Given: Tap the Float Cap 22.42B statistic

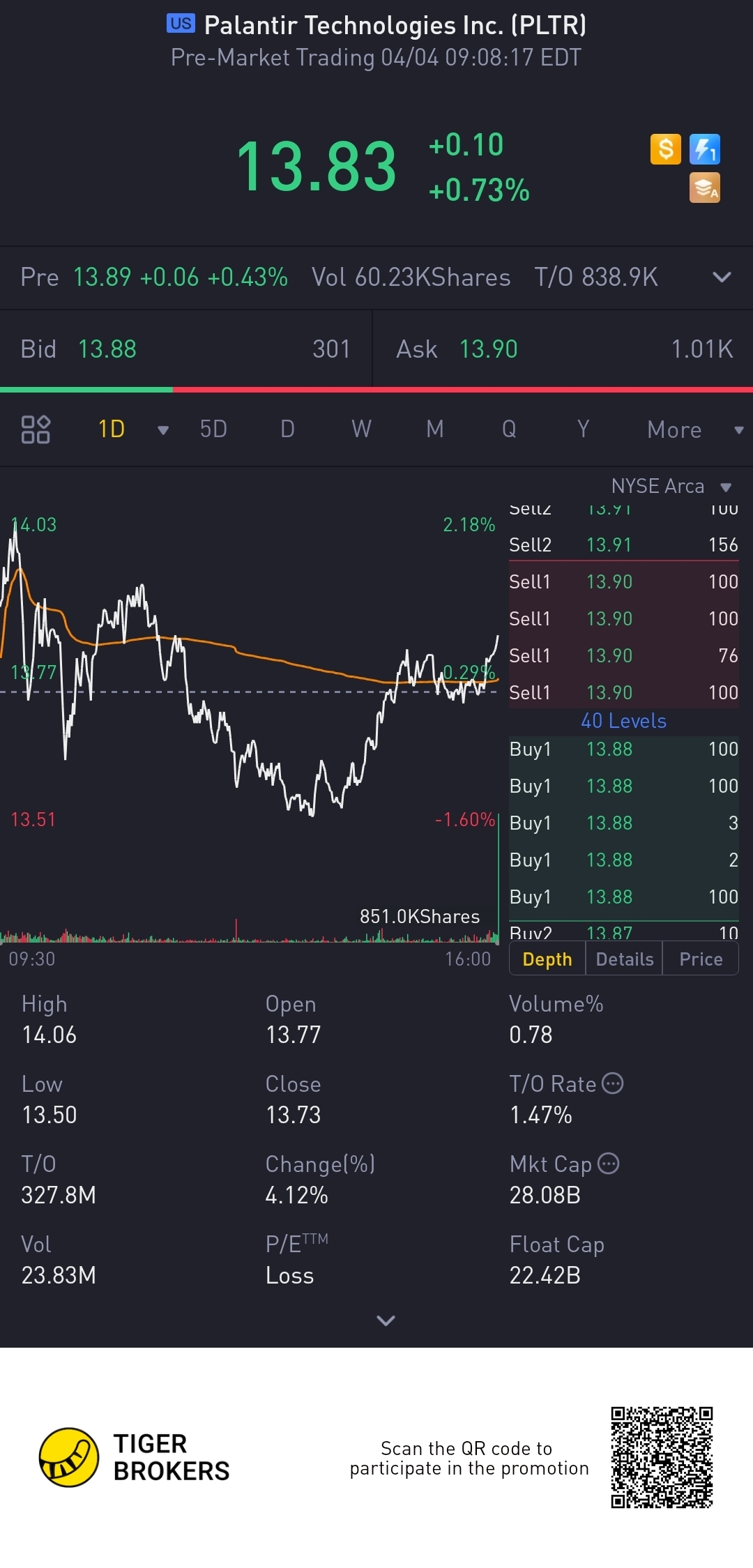Looking at the screenshot, I should click(556, 1260).
